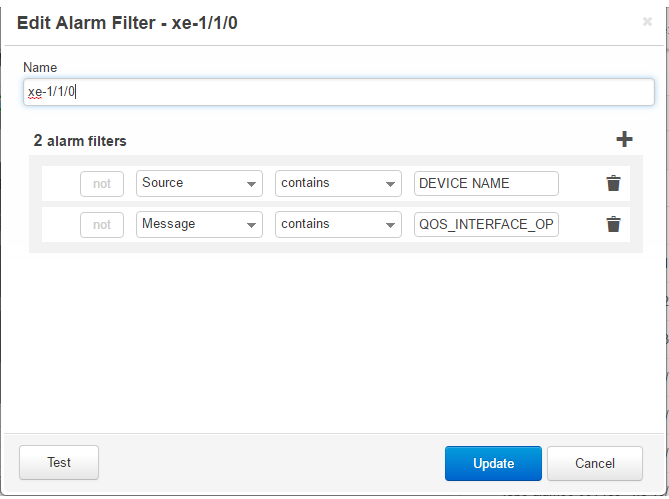Click the 'Name' field label
The image size is (669, 499).
coord(40,67)
